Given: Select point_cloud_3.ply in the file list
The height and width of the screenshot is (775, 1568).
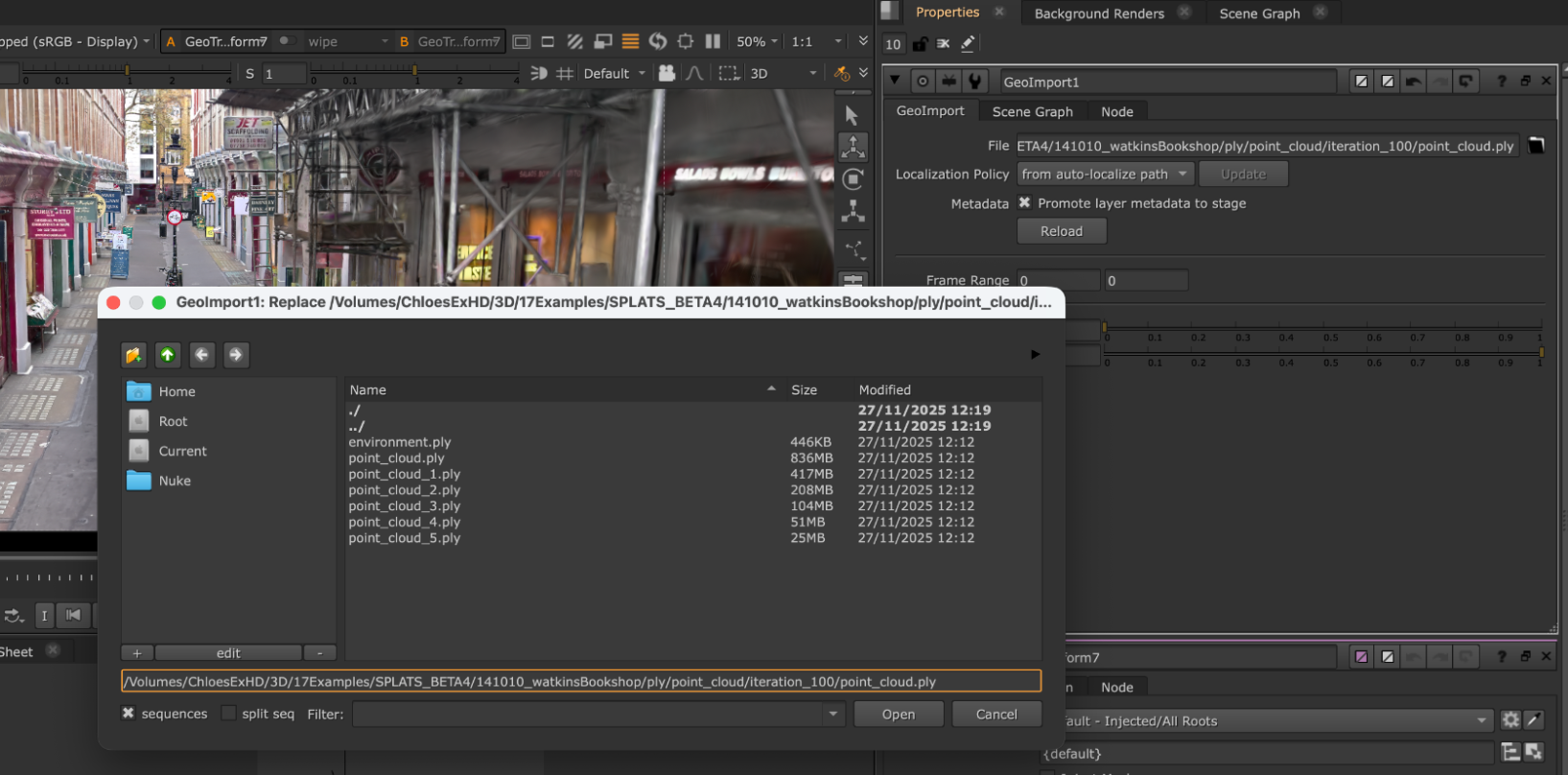Looking at the screenshot, I should (x=405, y=506).
